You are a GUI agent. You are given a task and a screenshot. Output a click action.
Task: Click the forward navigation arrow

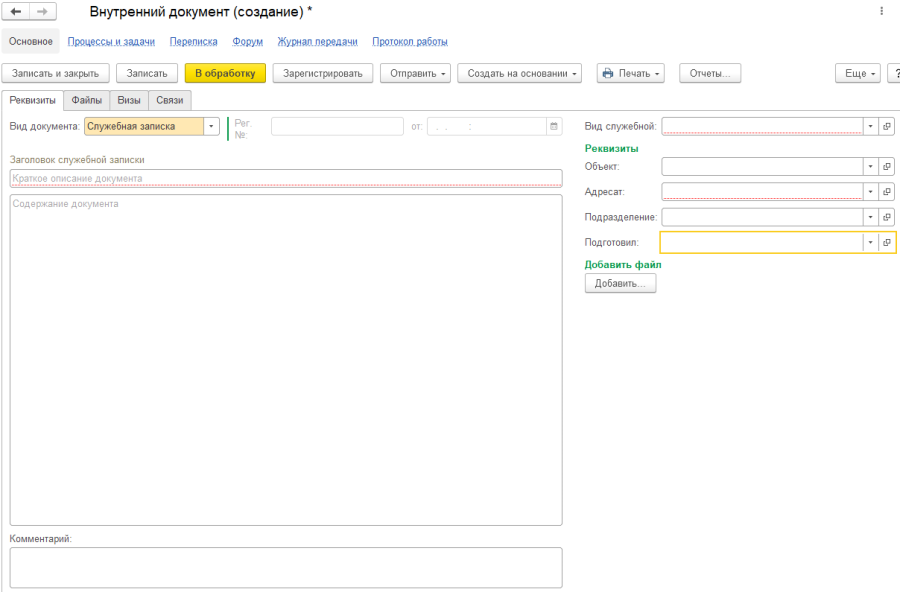(42, 11)
